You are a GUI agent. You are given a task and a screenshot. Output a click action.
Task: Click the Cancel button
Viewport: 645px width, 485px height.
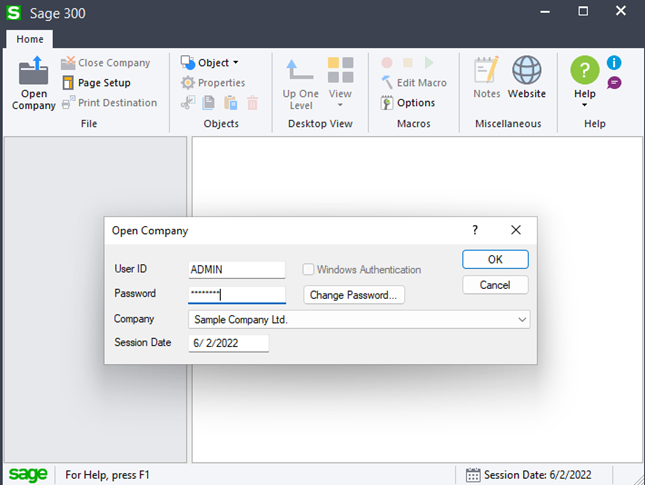pos(495,285)
